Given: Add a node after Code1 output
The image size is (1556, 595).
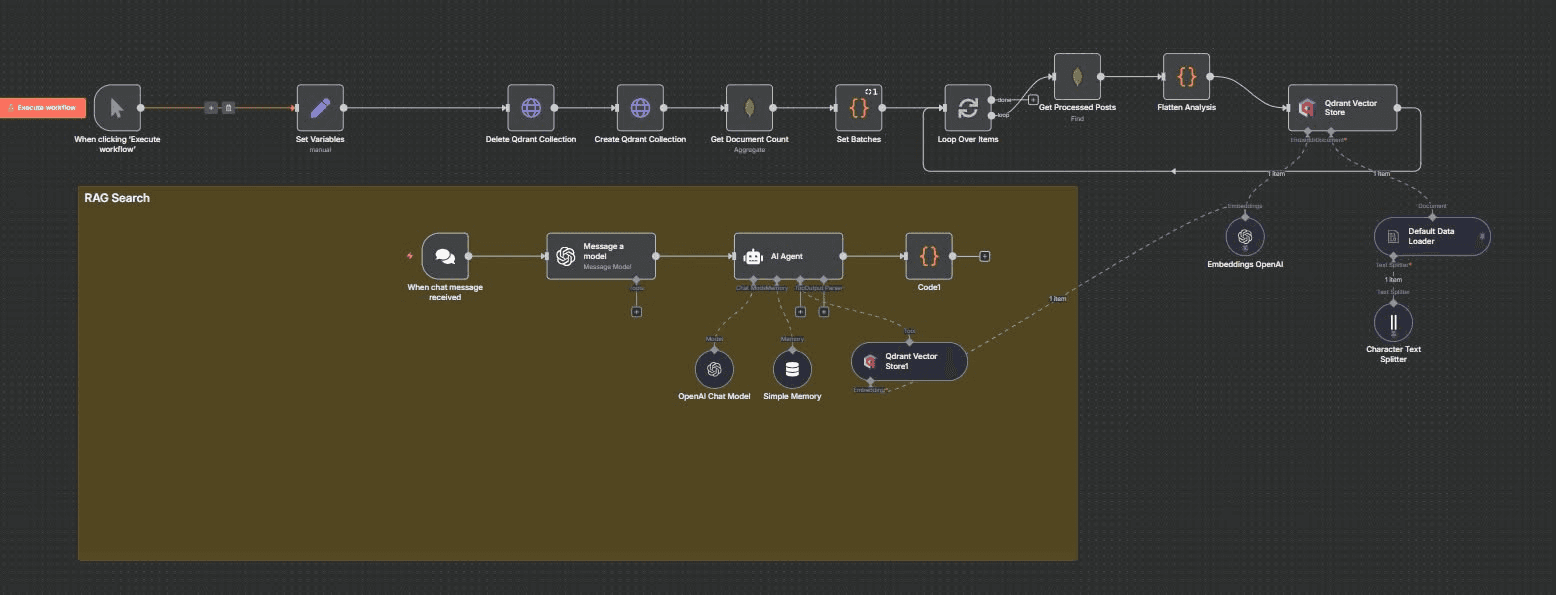Looking at the screenshot, I should click(x=985, y=256).
